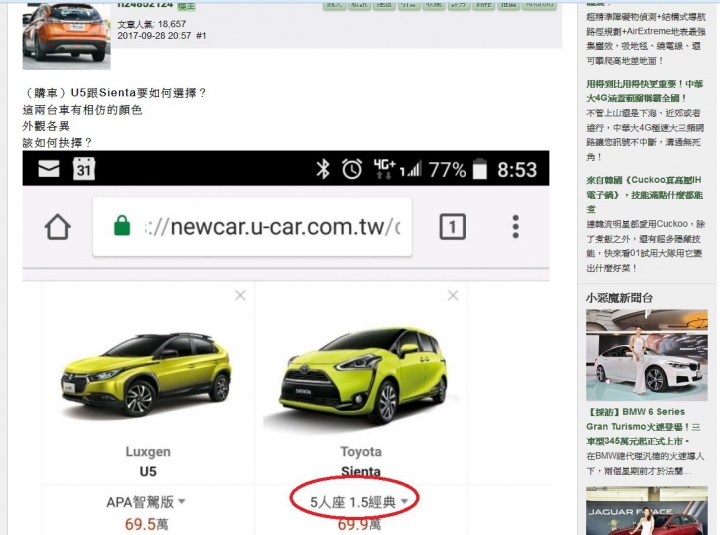Click the 小惡魔新聞台 section heading
720x535 pixels.
pyautogui.click(x=619, y=298)
